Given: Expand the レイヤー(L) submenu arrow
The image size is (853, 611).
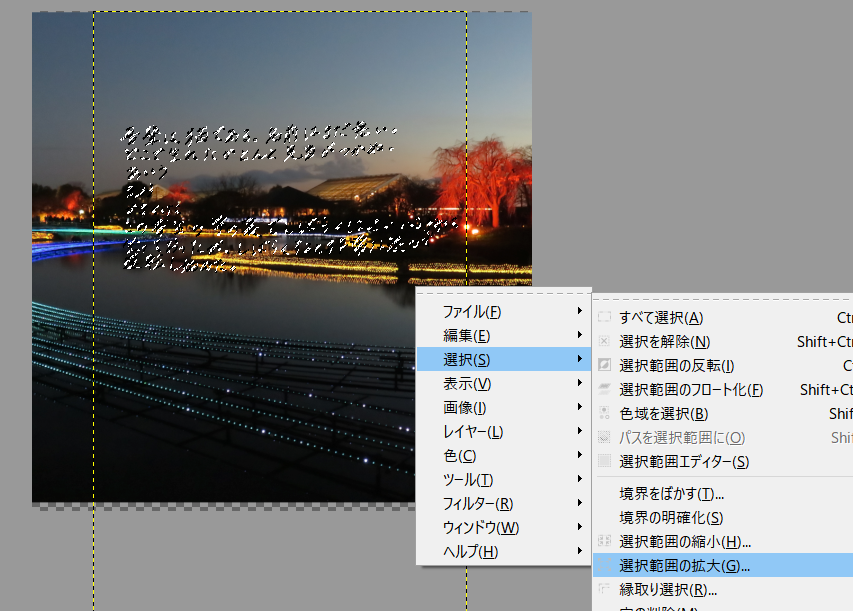Looking at the screenshot, I should [580, 431].
